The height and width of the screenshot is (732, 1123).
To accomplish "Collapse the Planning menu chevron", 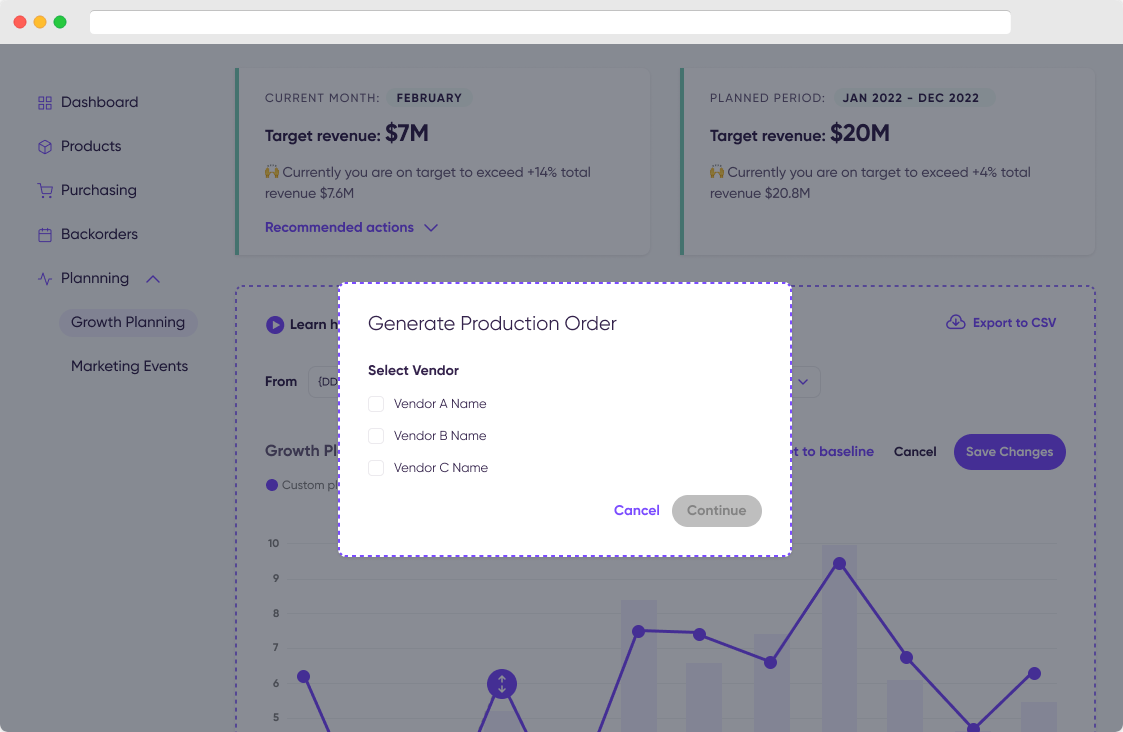I will coord(153,279).
